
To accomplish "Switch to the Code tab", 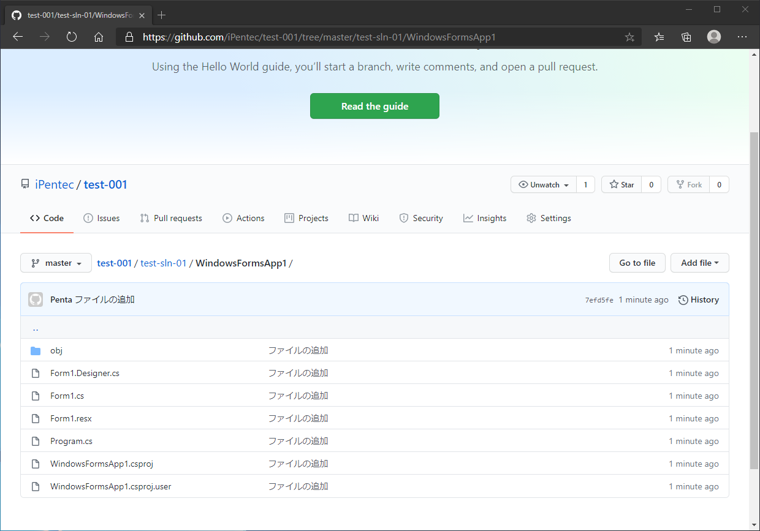I will click(x=47, y=218).
